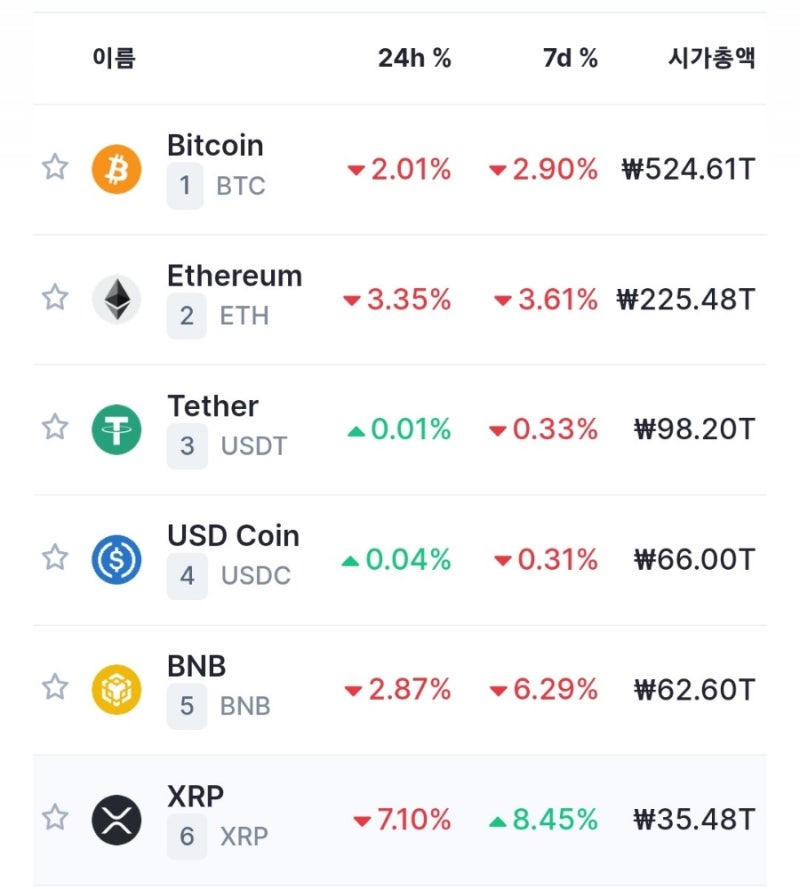Star Tether as a favorite
Screen dimensions: 800x889
point(55,426)
